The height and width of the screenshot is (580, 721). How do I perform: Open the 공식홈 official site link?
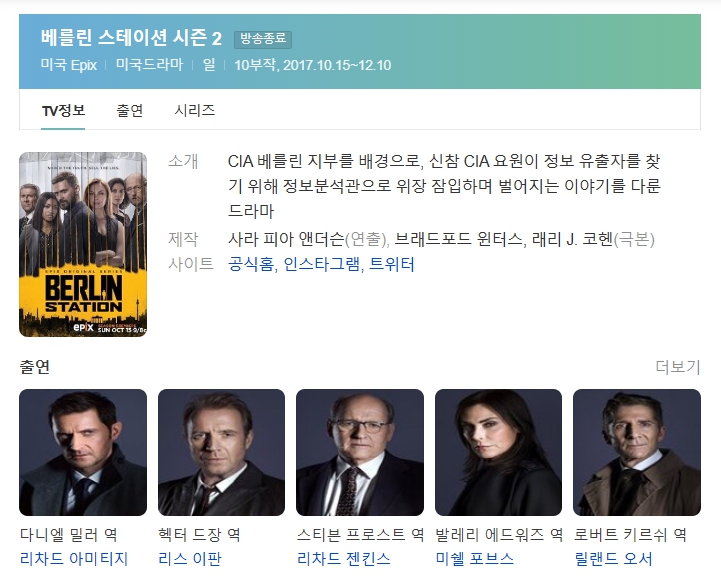click(x=252, y=264)
